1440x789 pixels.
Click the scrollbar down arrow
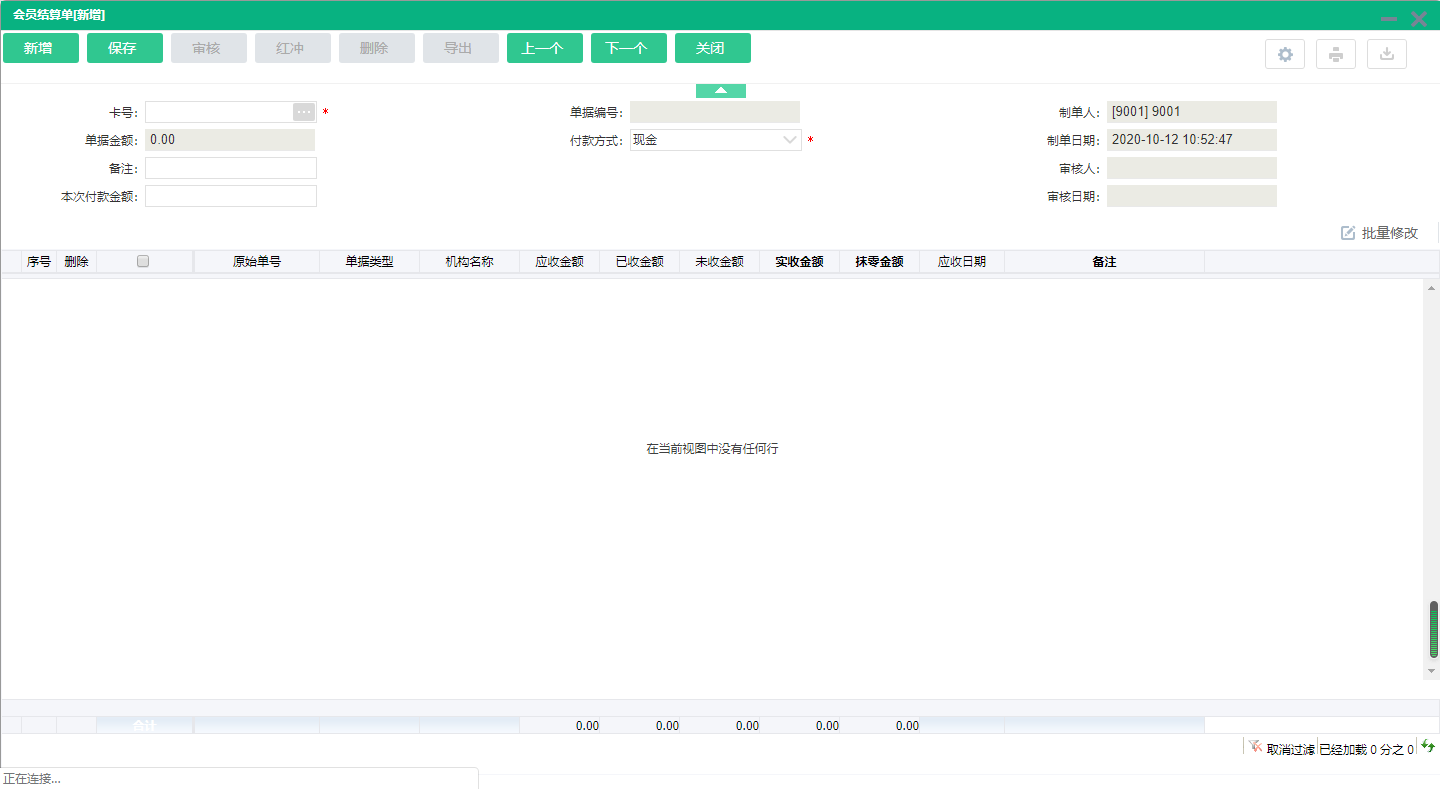(1432, 671)
